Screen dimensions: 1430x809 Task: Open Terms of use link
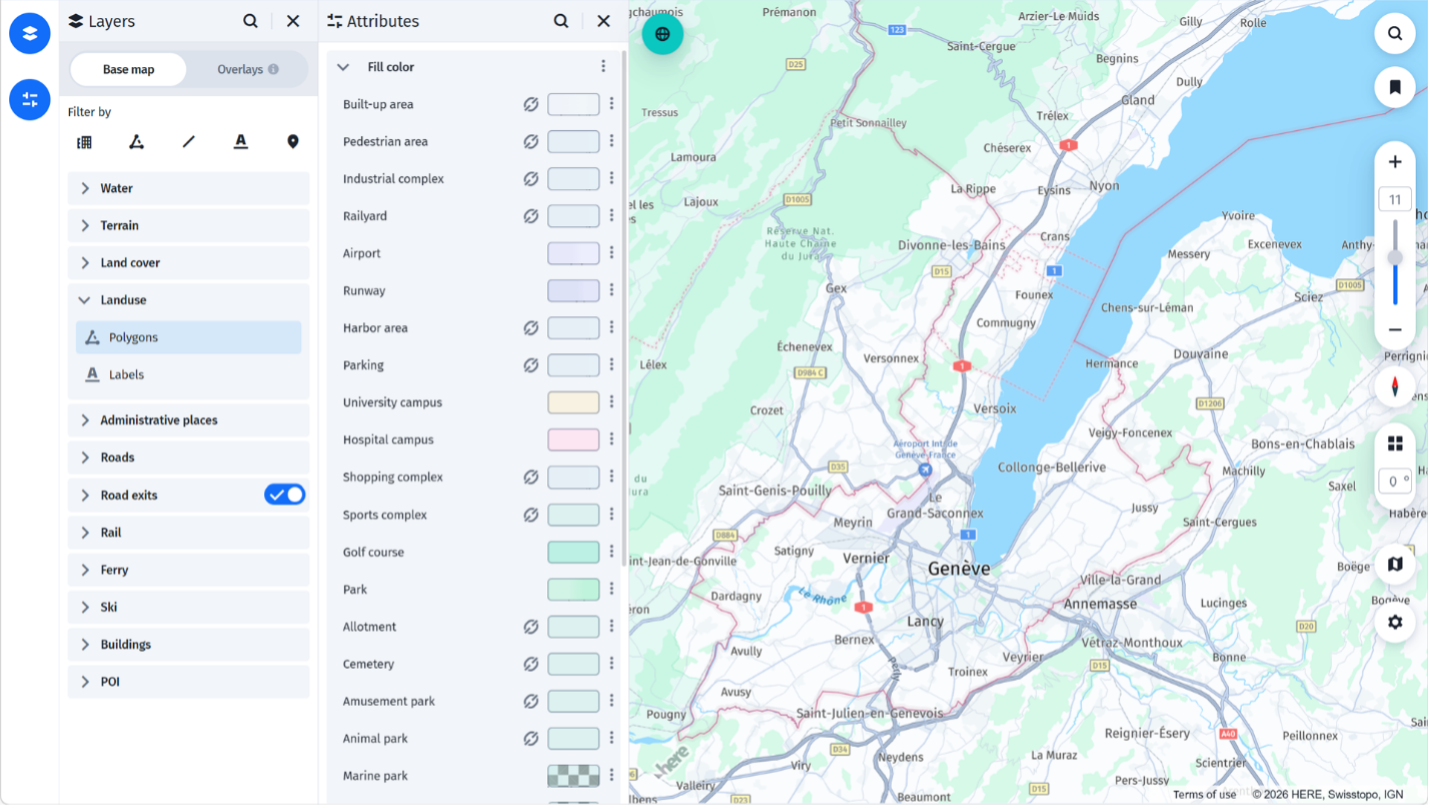(x=1205, y=795)
